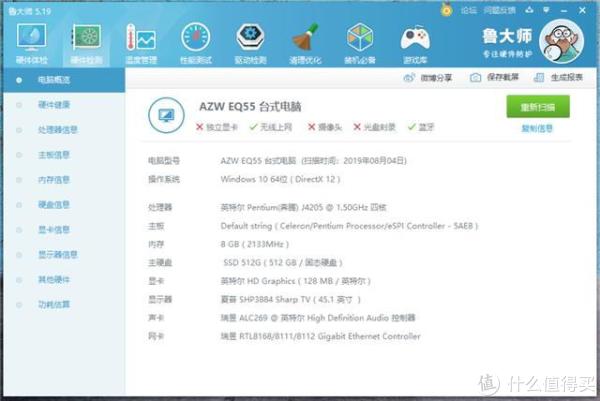The image size is (600, 401).
Task: Select the 硬件检测 hardware detection icon
Action: [86, 43]
